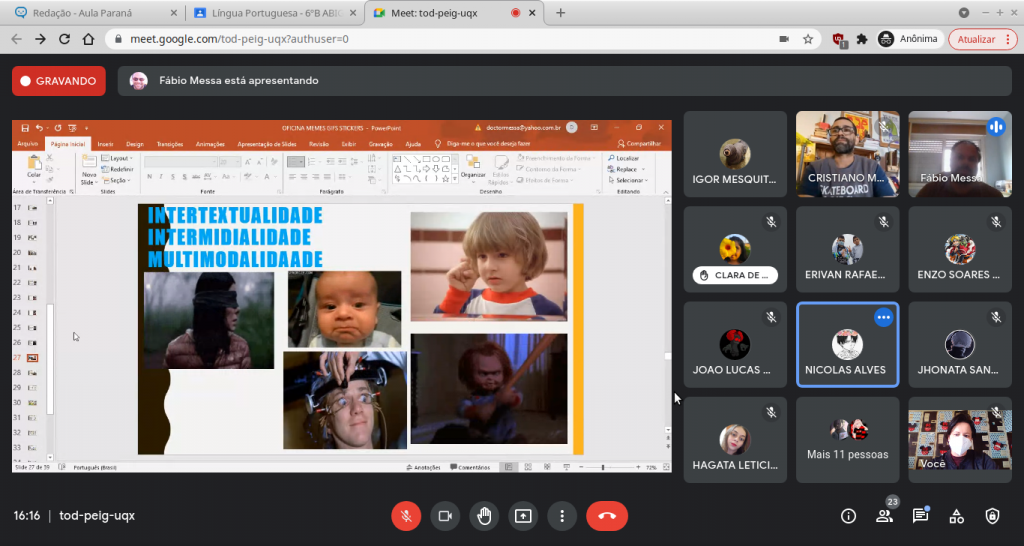The width and height of the screenshot is (1024, 546).
Task: Go forward with the browser forward arrow
Action: (40, 39)
